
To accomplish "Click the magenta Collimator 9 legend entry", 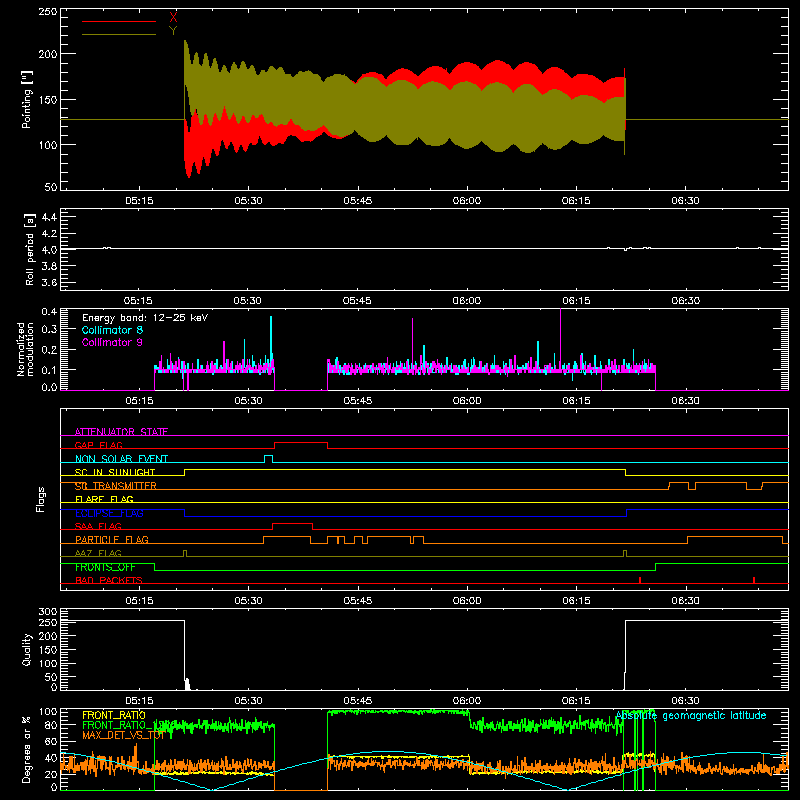I will [112, 342].
